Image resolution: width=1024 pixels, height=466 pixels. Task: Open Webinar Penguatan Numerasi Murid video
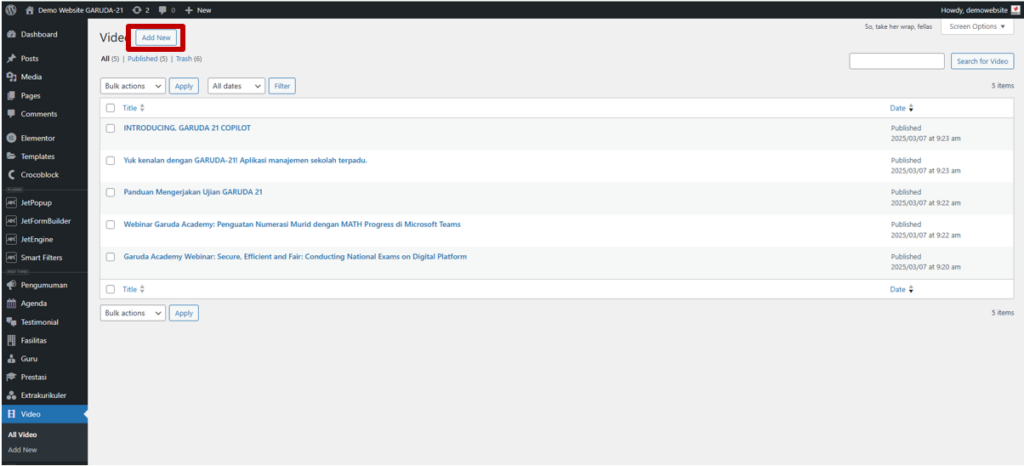coord(292,224)
